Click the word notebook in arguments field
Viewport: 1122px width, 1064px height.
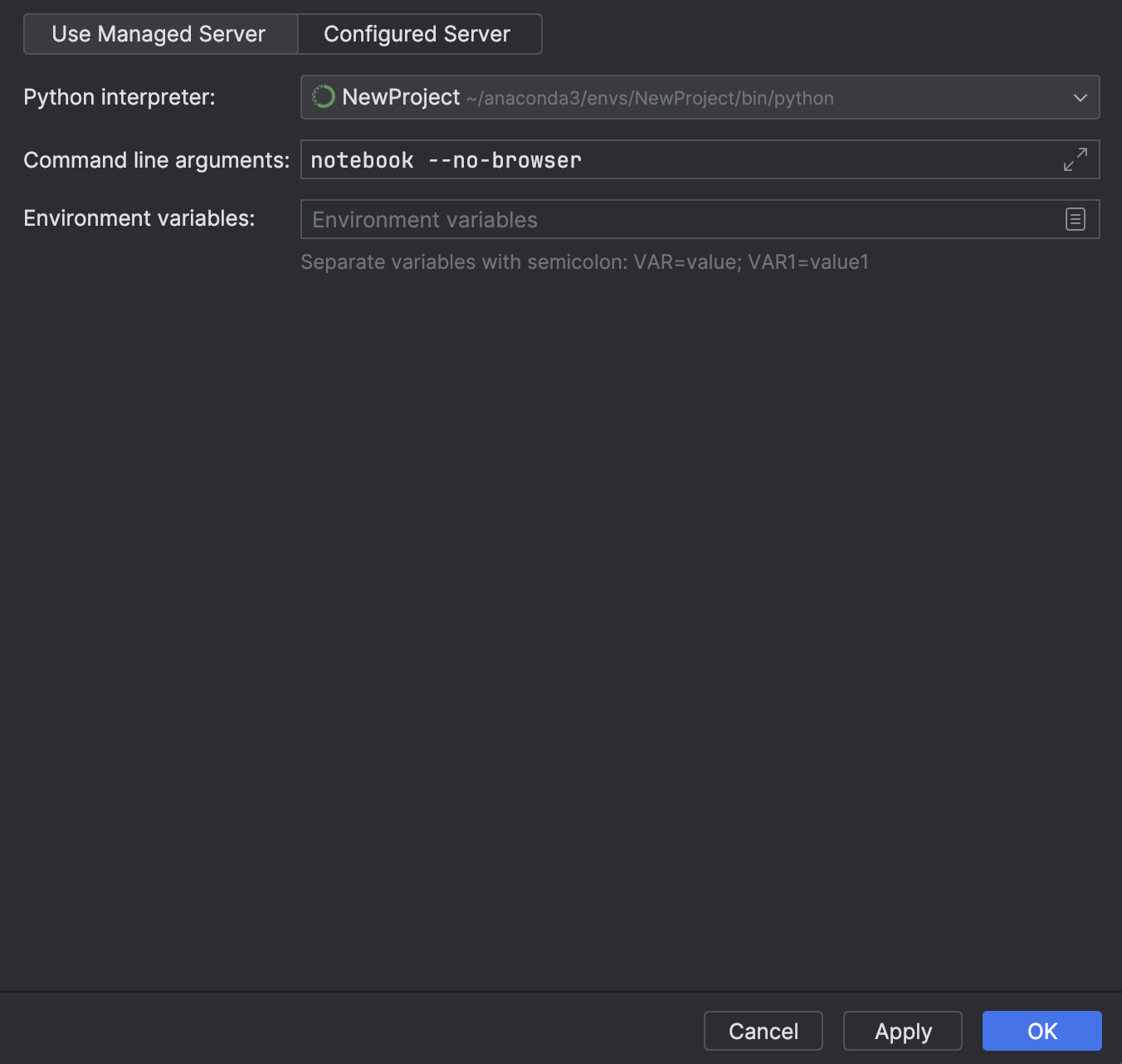pyautogui.click(x=362, y=160)
